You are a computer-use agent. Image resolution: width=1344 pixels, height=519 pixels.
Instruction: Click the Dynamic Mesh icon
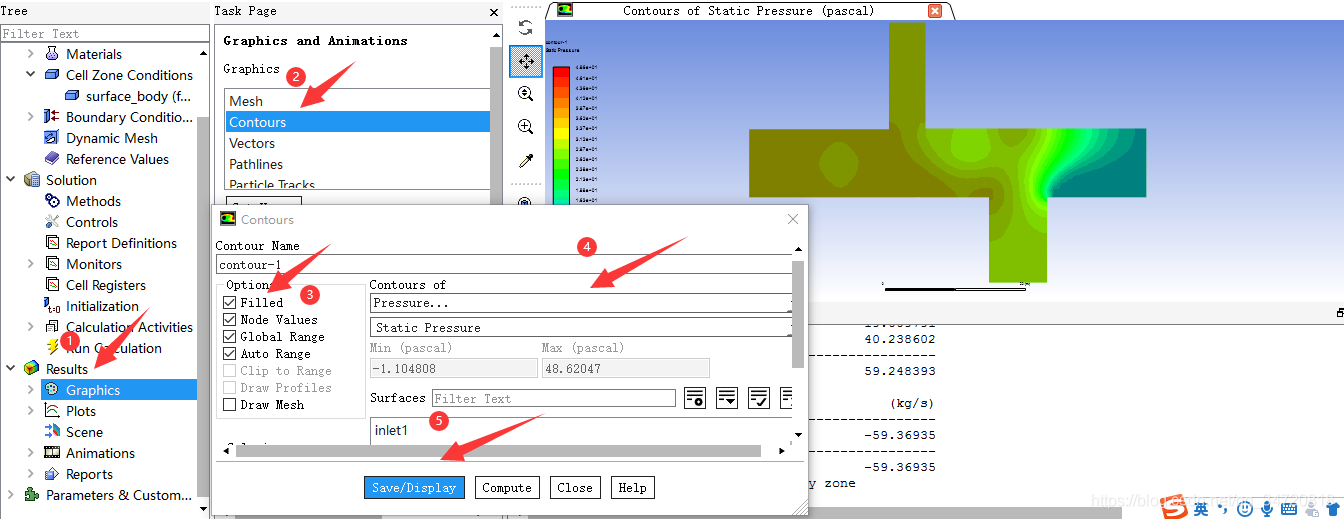tap(52, 138)
